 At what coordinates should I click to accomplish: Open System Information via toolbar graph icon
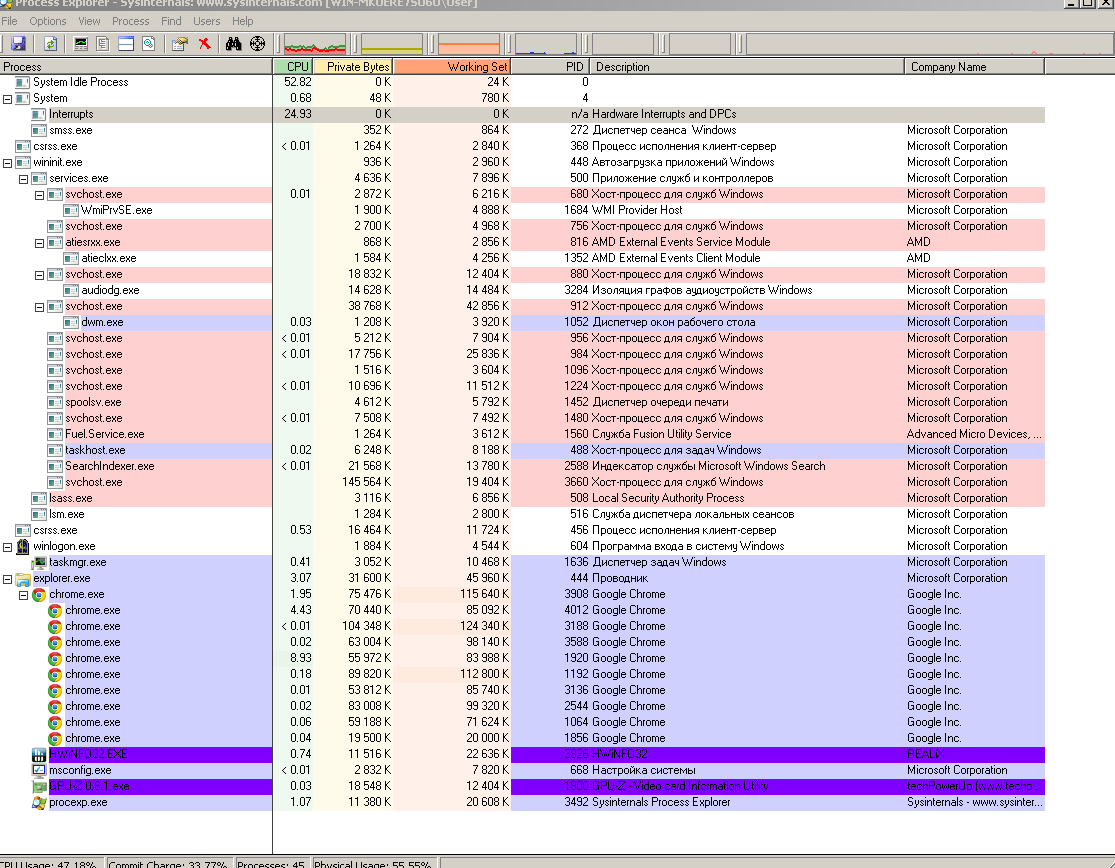pyautogui.click(x=81, y=44)
